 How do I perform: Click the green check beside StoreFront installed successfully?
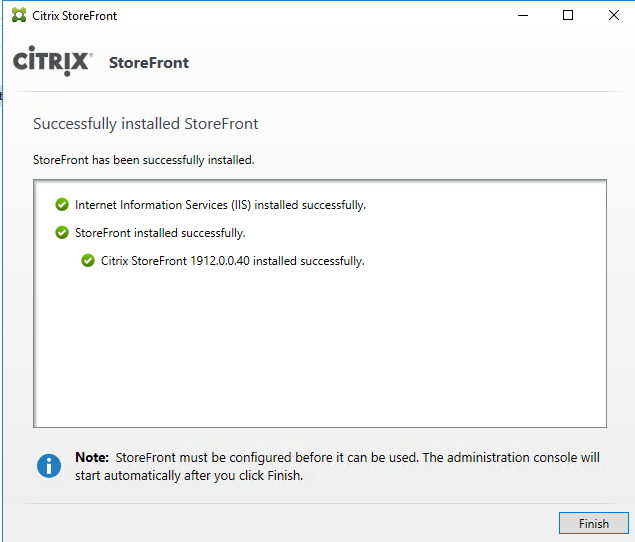tap(62, 233)
